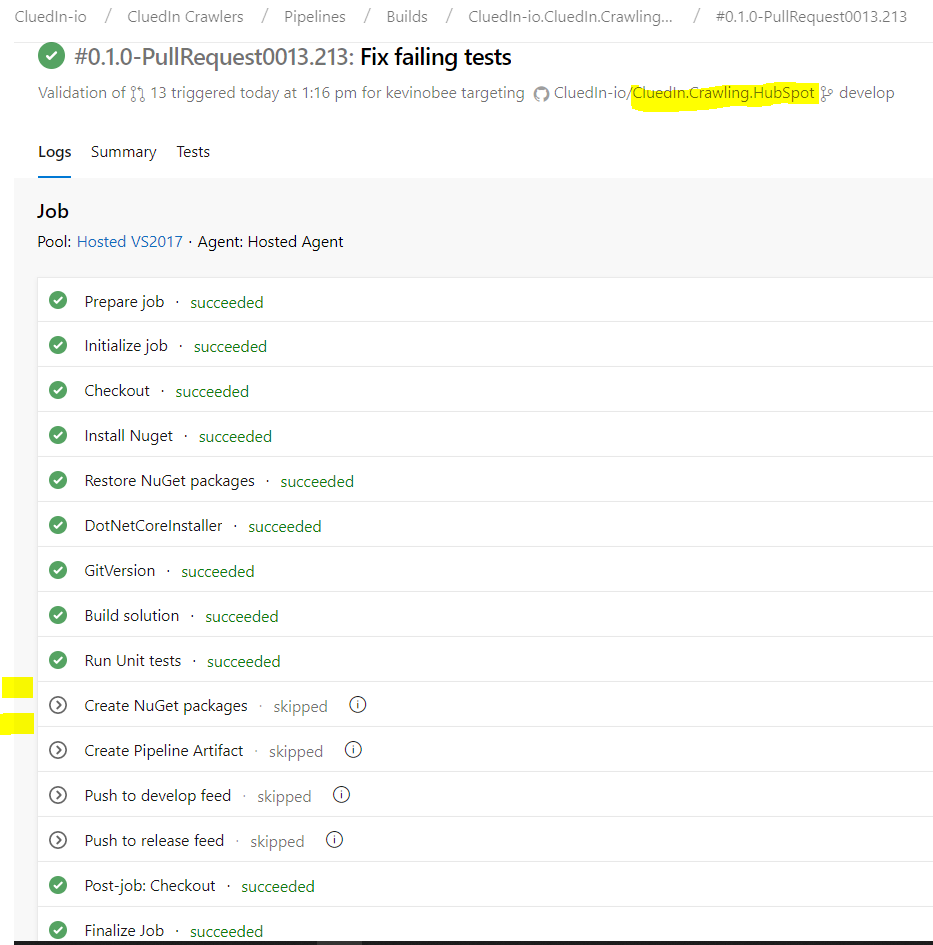The image size is (933, 945).
Task: Click the GitVersion success checkmark icon
Action: point(58,570)
